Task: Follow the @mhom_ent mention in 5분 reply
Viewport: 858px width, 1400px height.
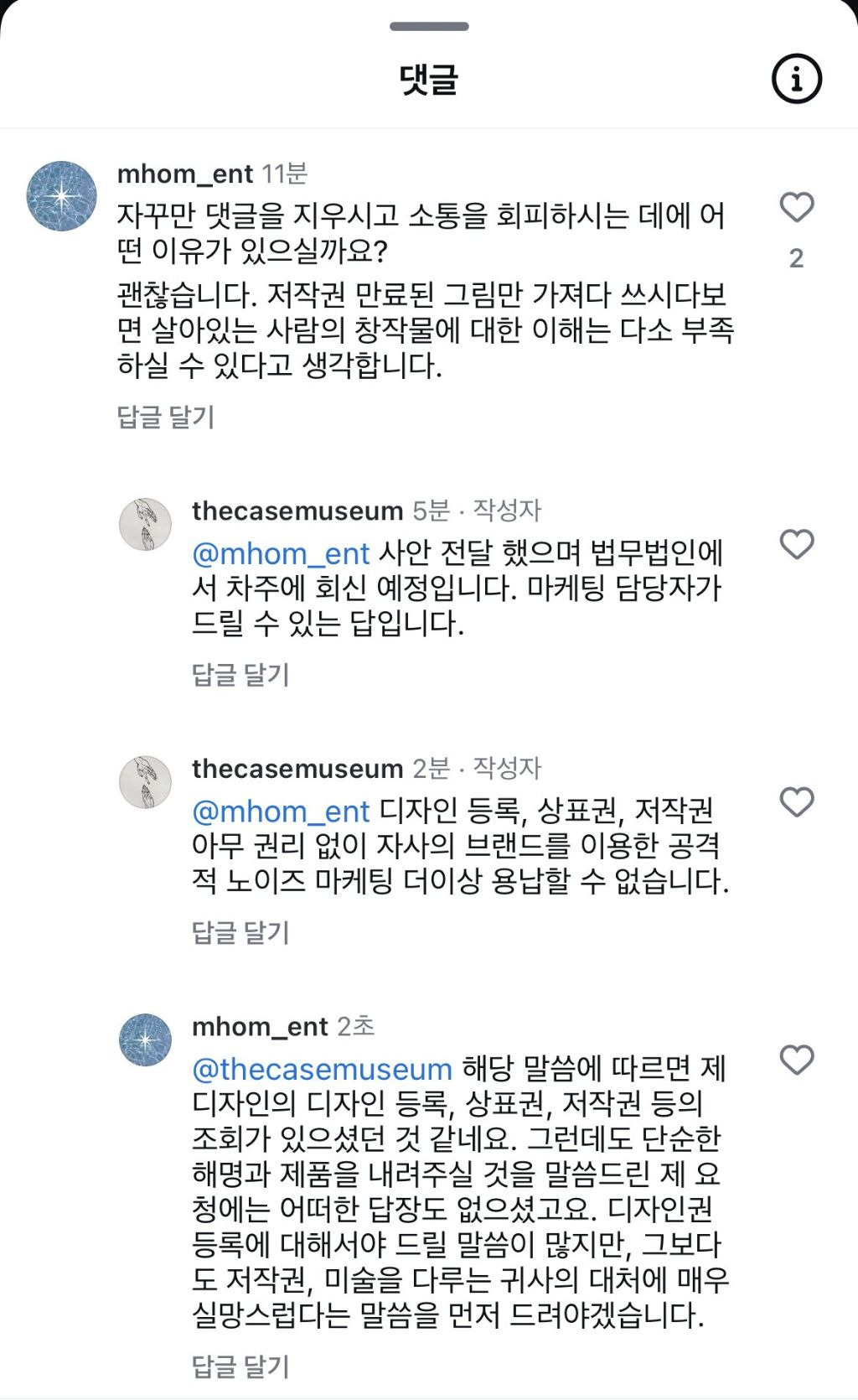Action: pos(281,553)
